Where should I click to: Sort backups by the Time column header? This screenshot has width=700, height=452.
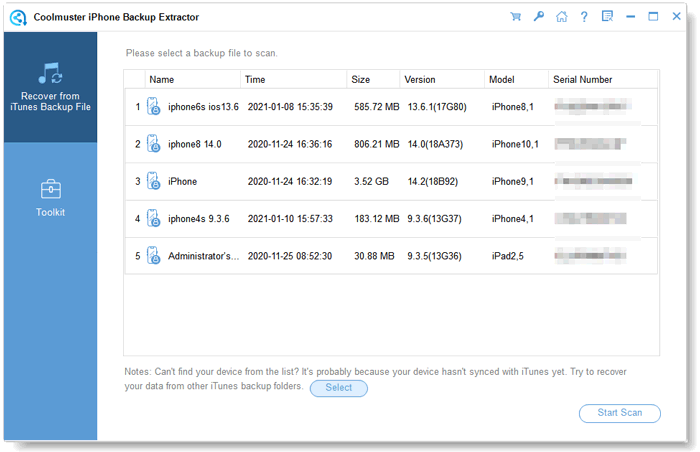tap(255, 79)
